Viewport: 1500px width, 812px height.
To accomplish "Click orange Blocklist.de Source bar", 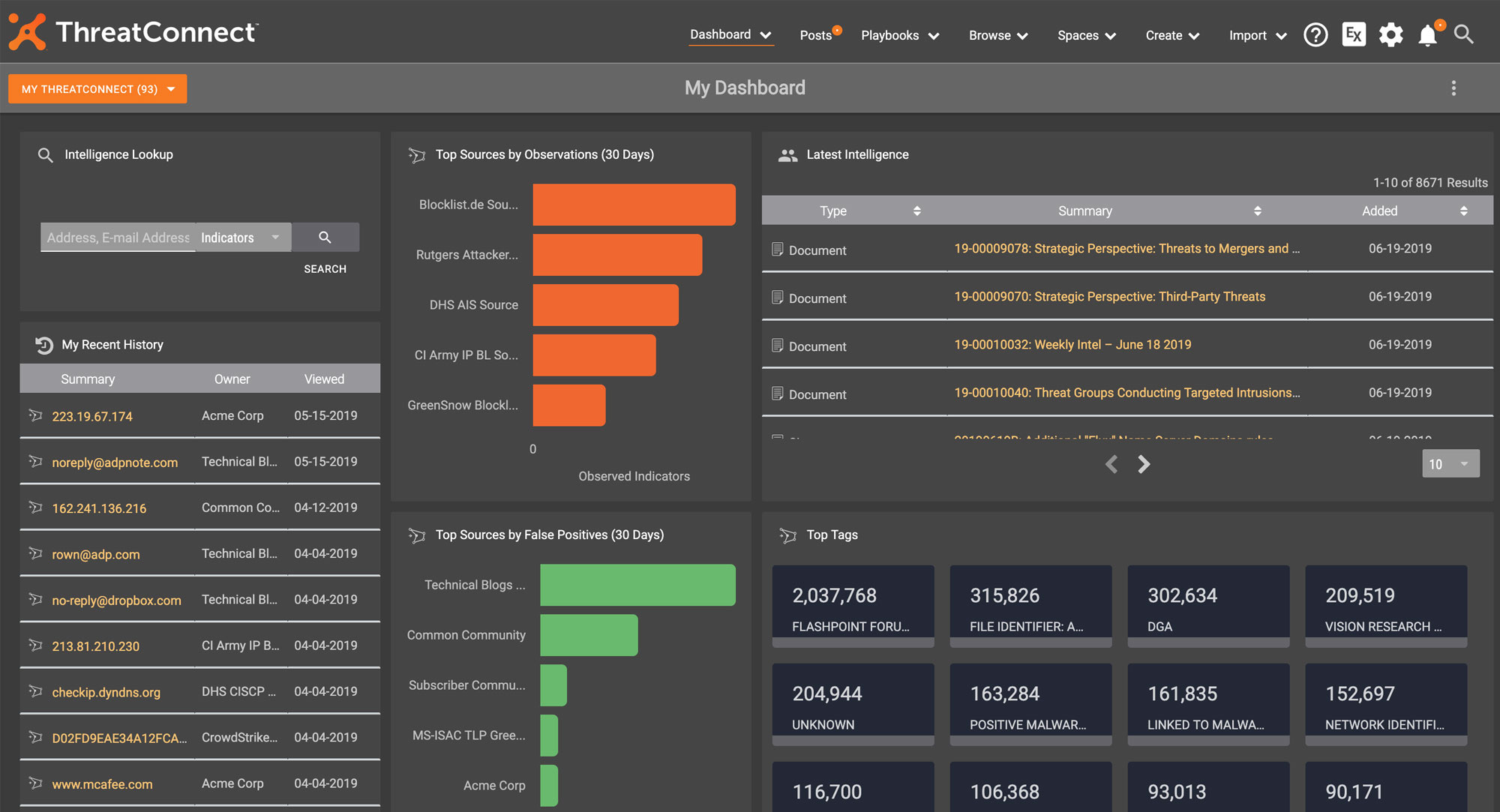I will (634, 205).
